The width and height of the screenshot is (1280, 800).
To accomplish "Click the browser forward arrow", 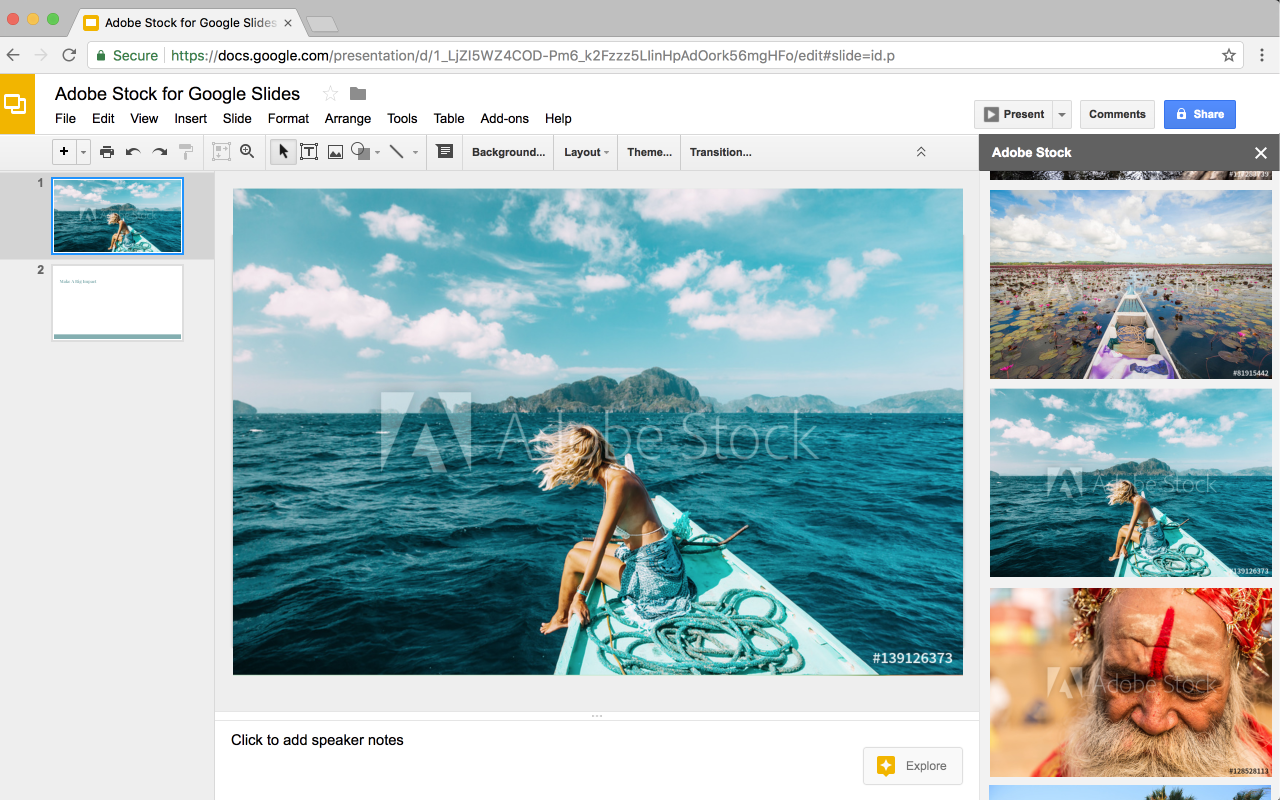I will pos(41,55).
